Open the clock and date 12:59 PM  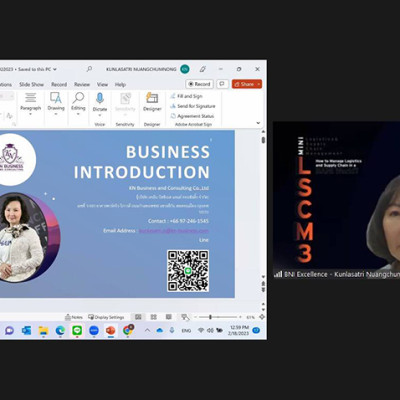239,330
